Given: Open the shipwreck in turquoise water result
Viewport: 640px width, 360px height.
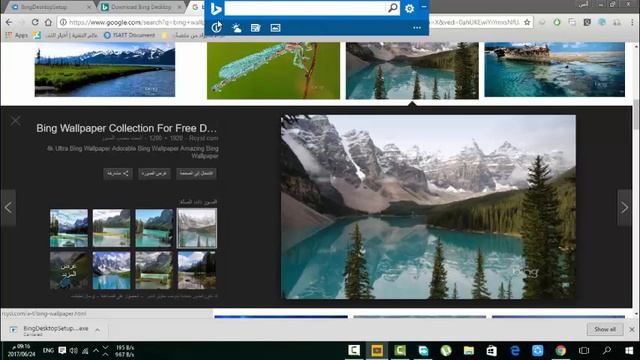Looking at the screenshot, I should pos(554,69).
